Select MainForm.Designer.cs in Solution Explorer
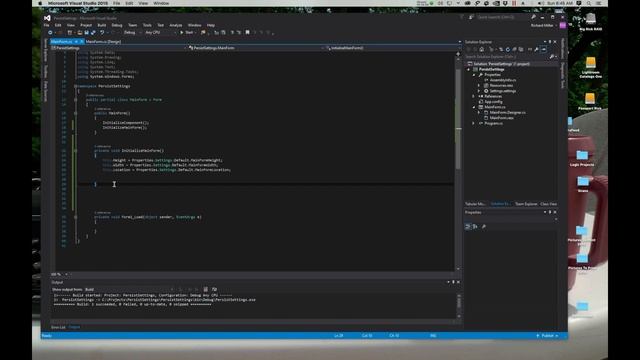The width and height of the screenshot is (640, 360). [507, 112]
